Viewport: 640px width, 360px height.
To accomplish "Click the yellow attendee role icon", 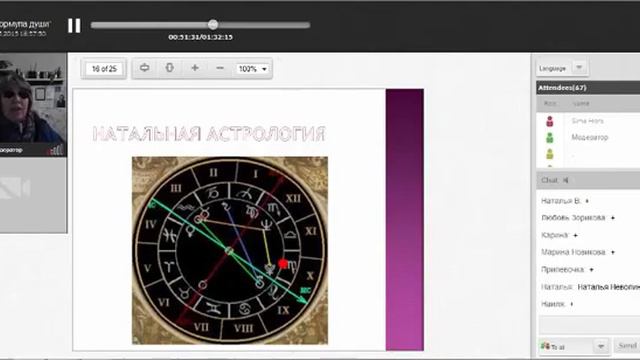I will point(550,154).
